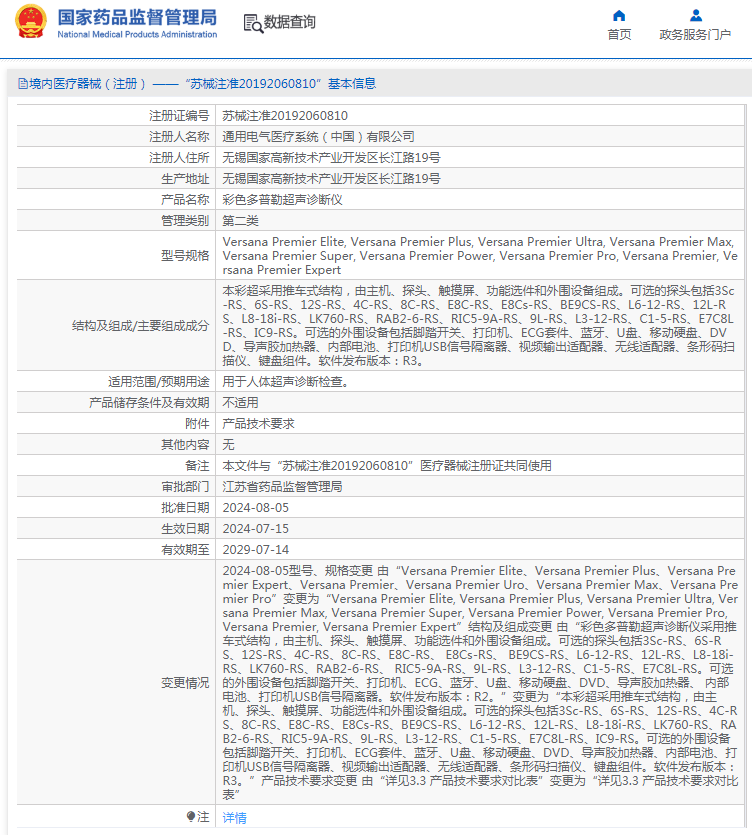This screenshot has width=752, height=835.
Task: Click the 第二类 management category value
Action: point(240,220)
